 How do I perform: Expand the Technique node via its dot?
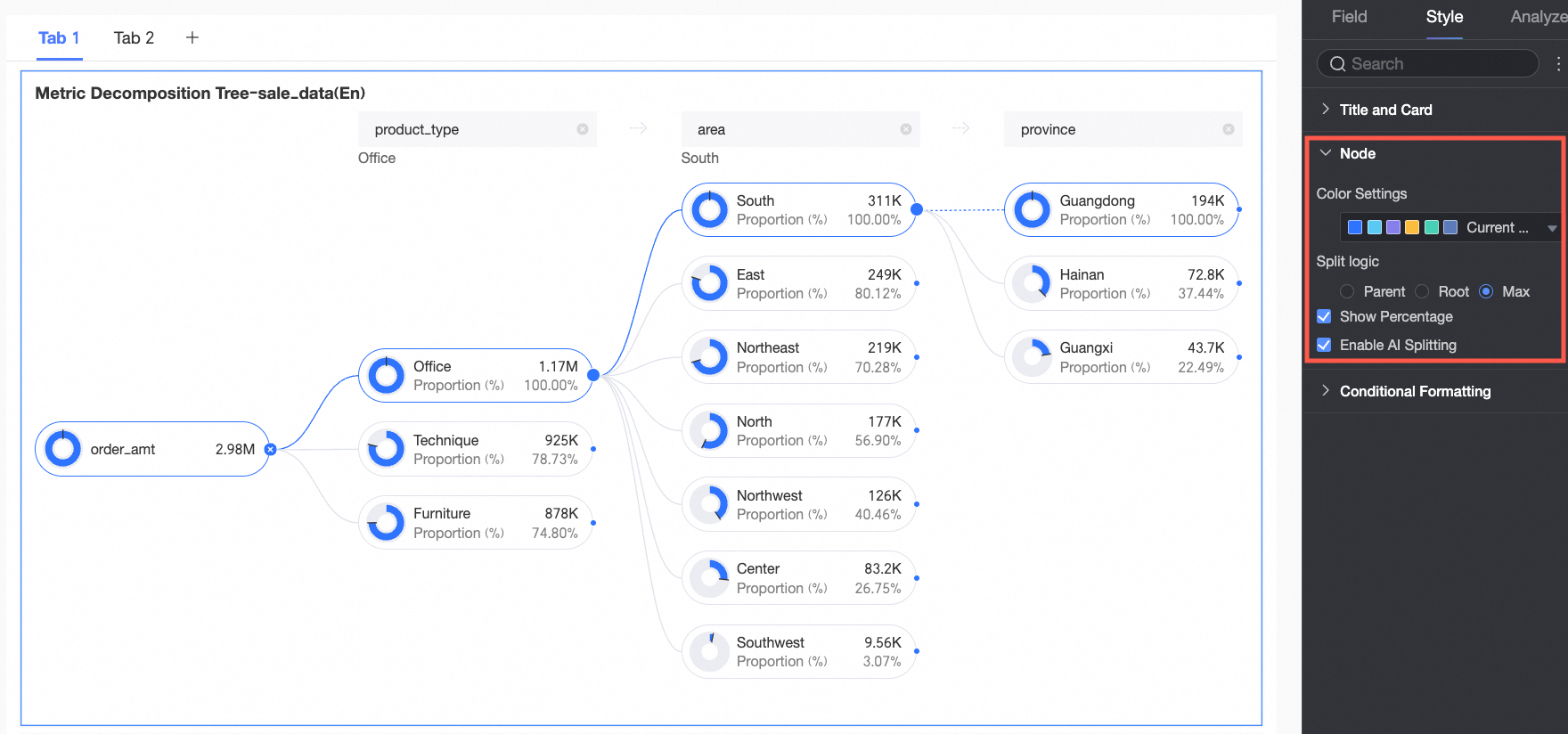(x=593, y=449)
